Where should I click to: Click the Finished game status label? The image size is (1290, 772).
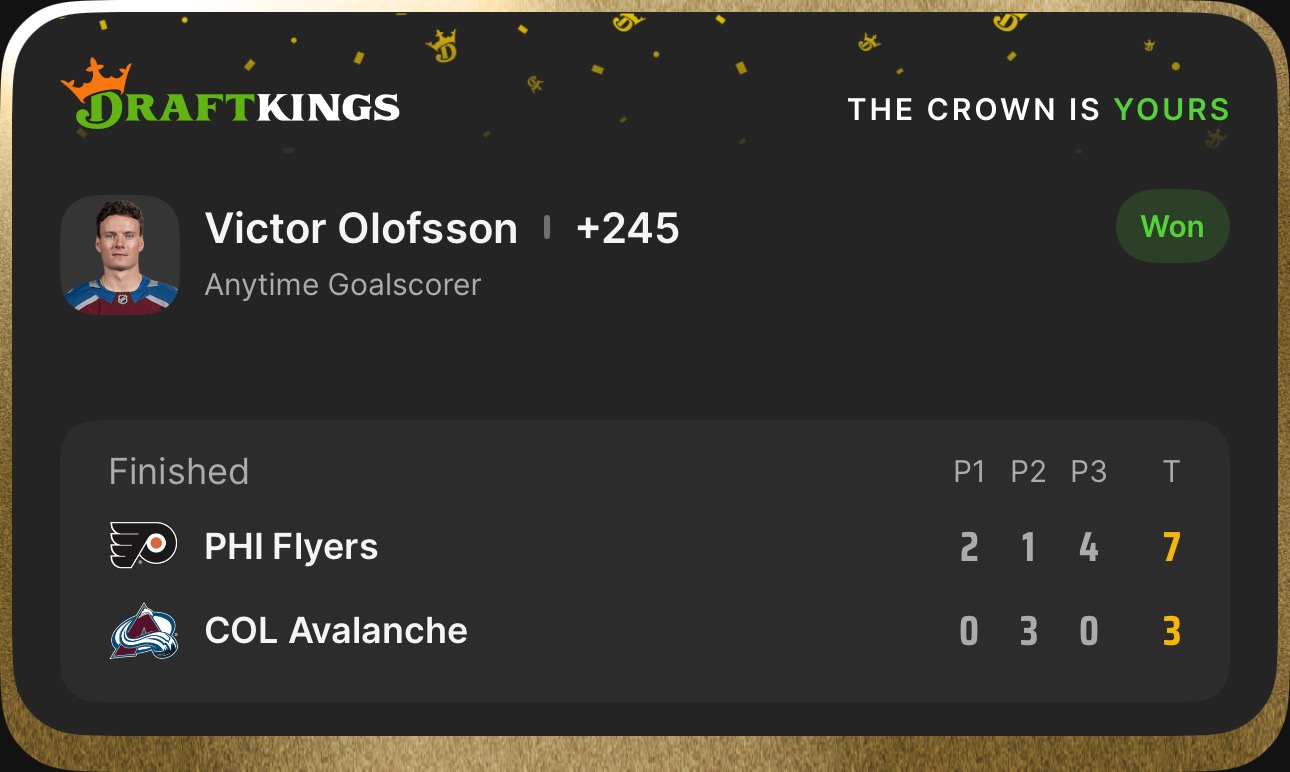click(x=179, y=471)
